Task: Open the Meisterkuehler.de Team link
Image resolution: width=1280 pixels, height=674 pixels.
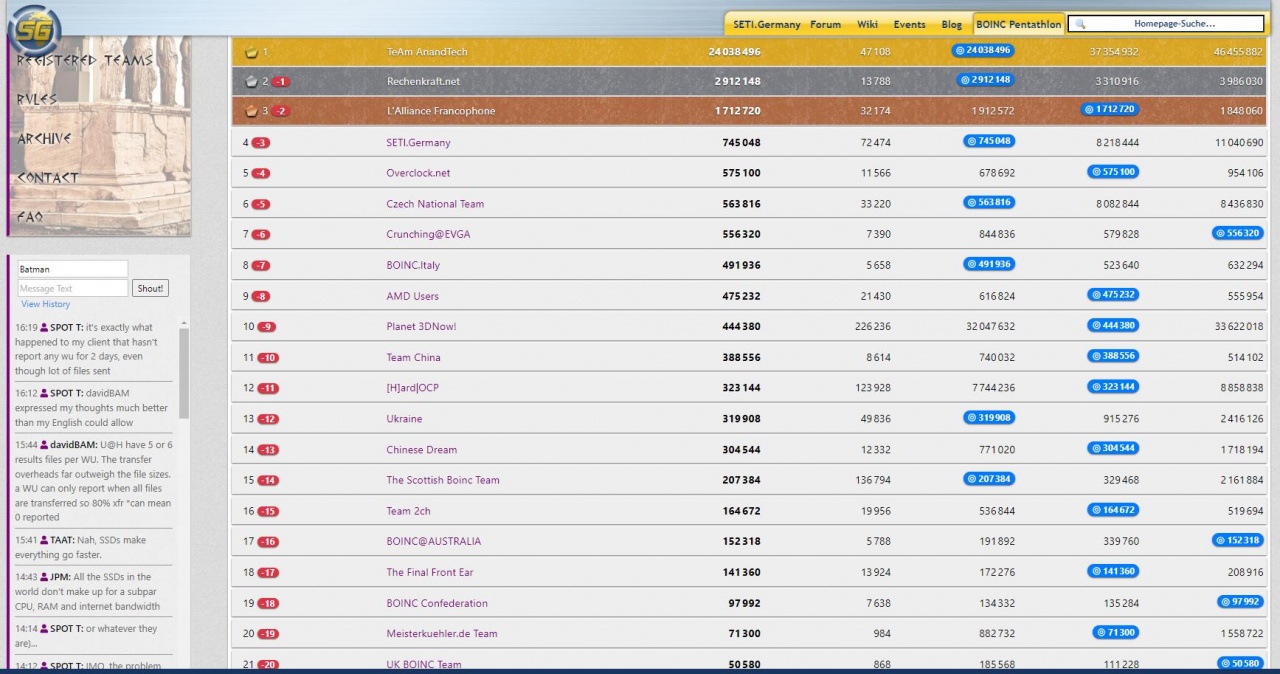Action: click(442, 634)
